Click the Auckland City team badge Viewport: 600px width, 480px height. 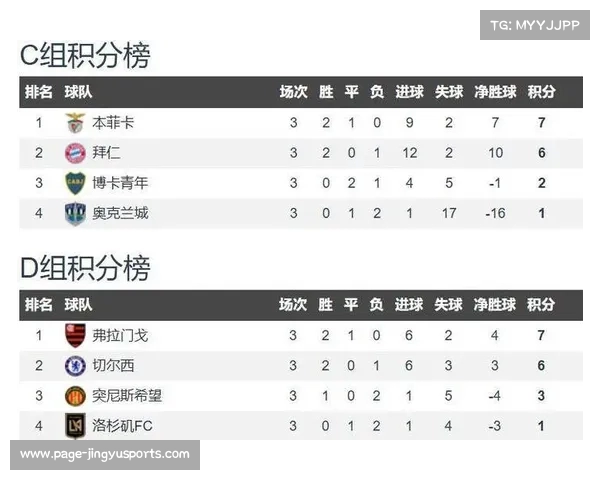pyautogui.click(x=75, y=214)
